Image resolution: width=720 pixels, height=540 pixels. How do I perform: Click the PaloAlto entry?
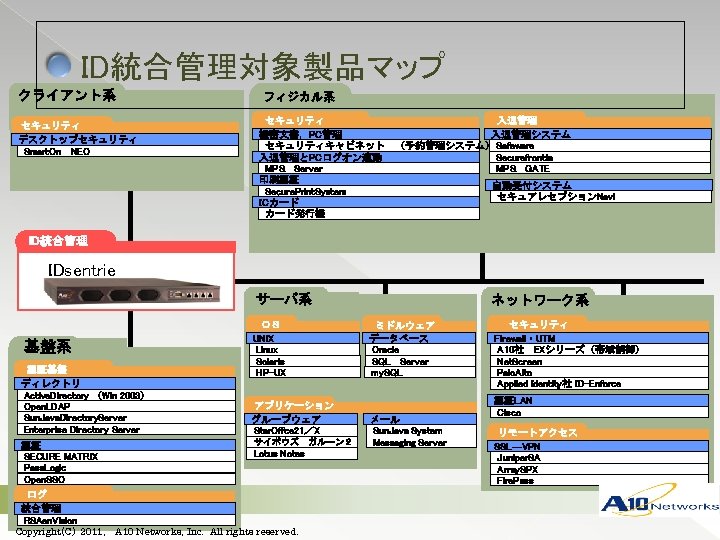(x=600, y=372)
